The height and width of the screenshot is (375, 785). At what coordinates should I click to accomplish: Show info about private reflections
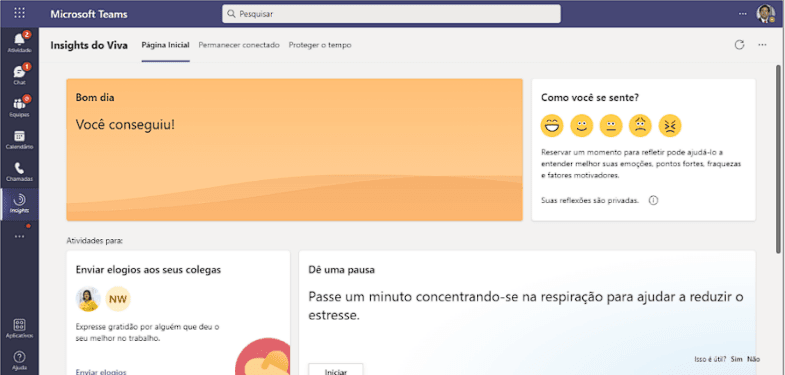[x=653, y=200]
